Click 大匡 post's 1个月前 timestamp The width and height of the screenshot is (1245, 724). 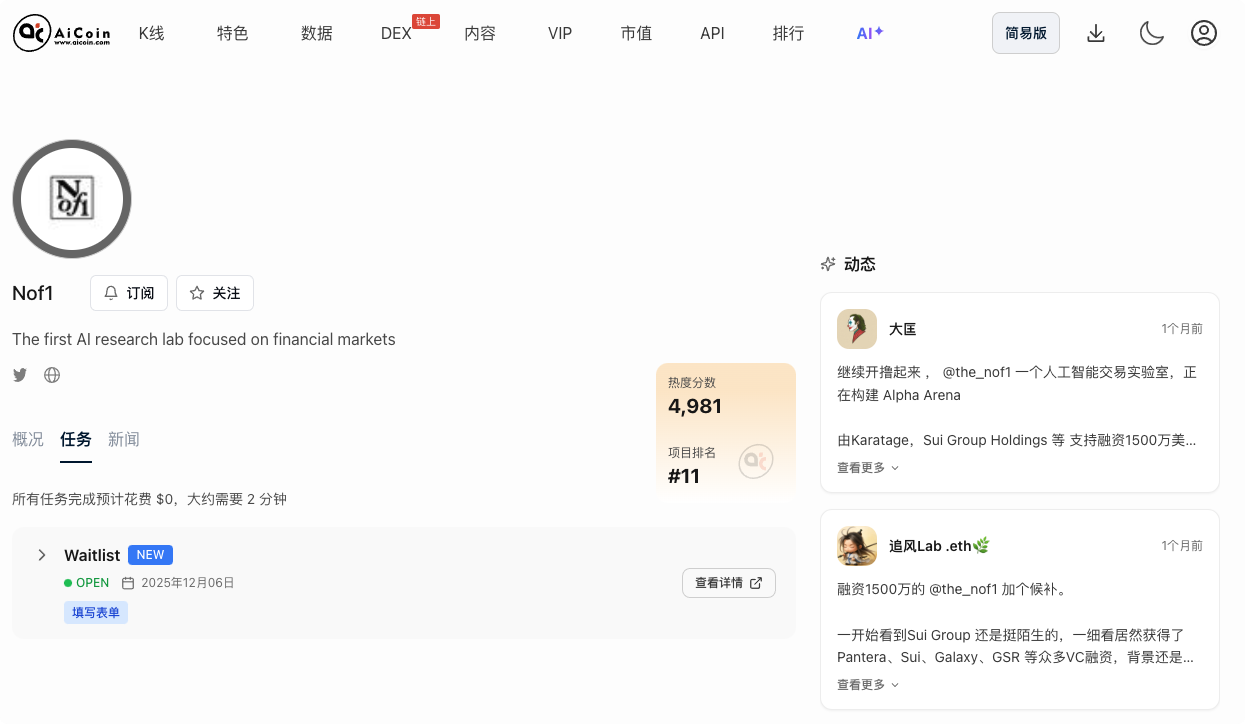(1182, 329)
